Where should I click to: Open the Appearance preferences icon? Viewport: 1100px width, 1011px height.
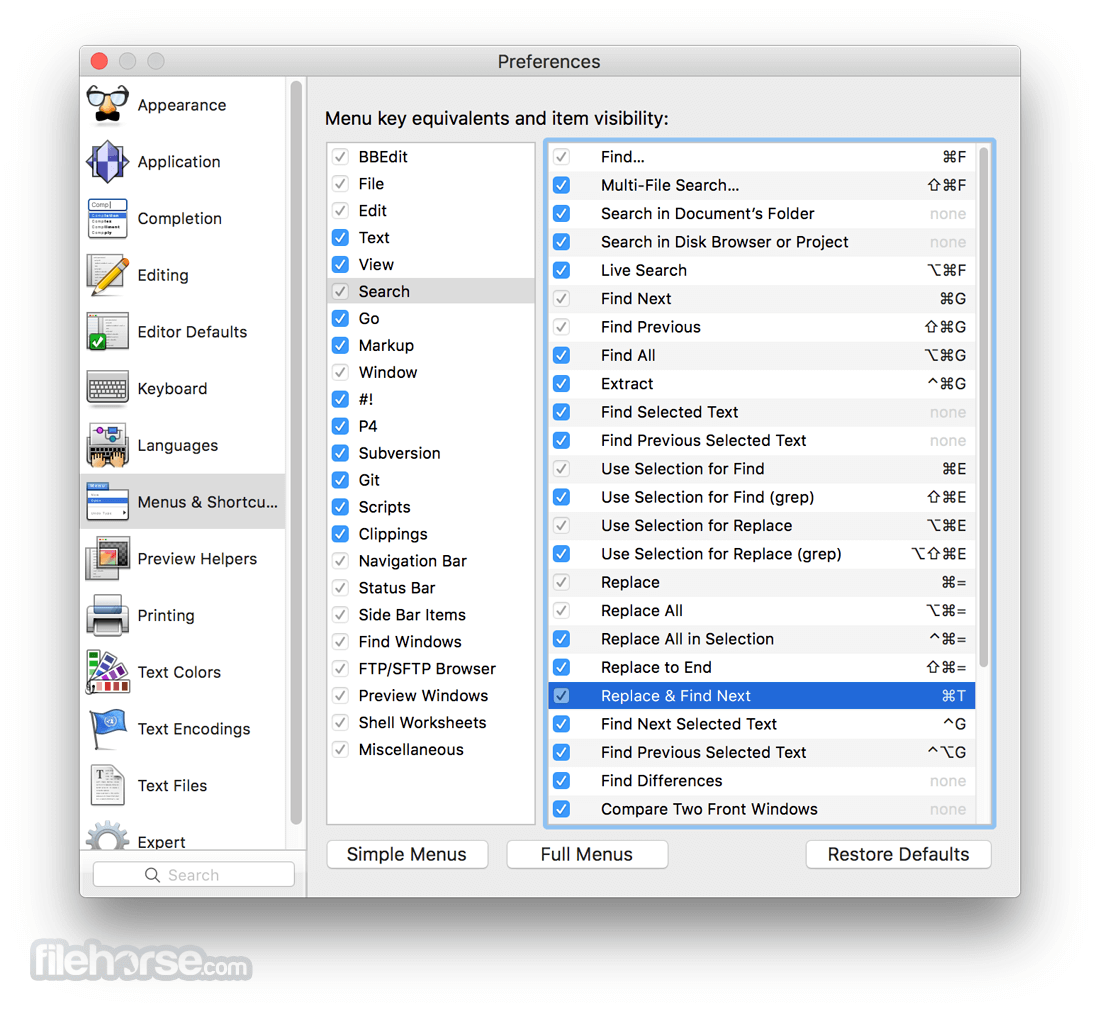(x=107, y=105)
